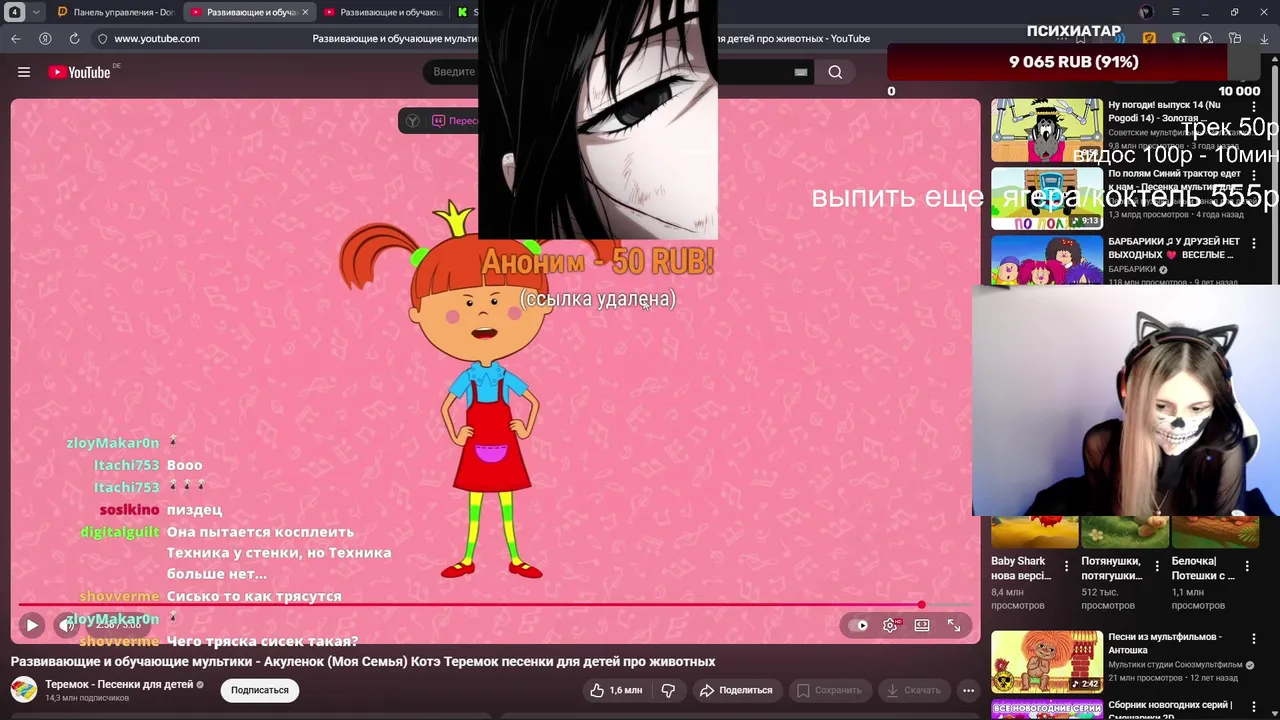
Task: Switch to theater mode in the player
Action: coord(922,625)
